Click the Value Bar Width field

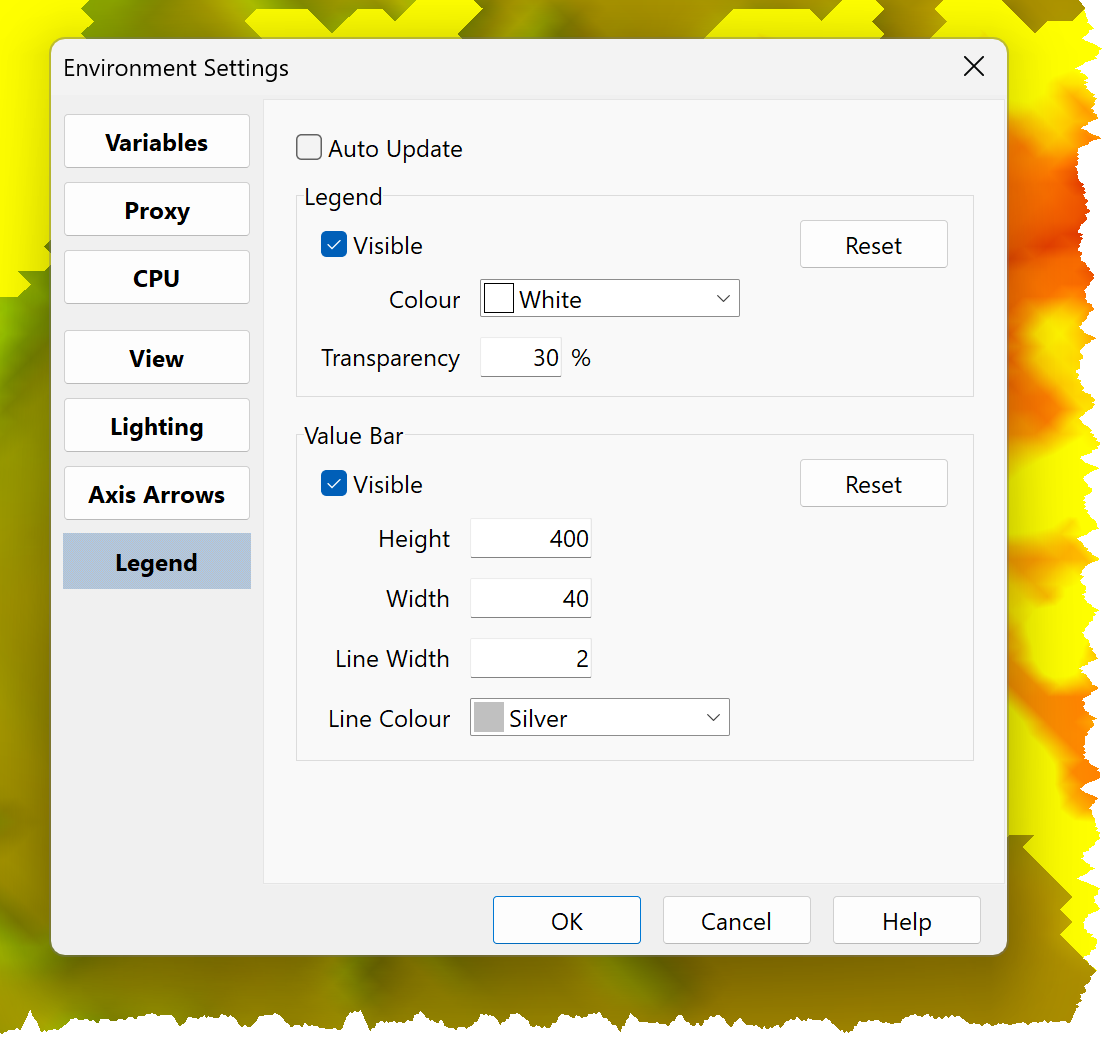pos(531,599)
